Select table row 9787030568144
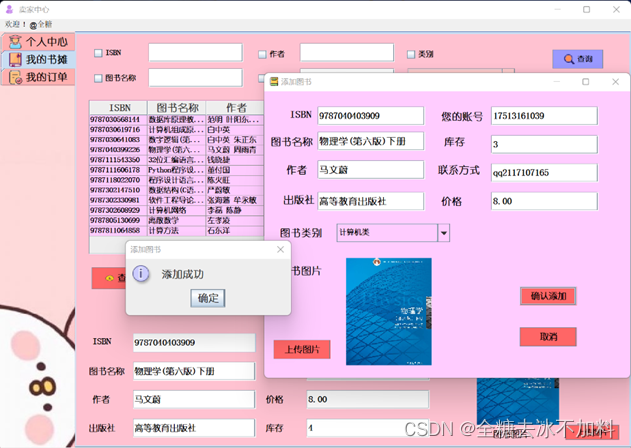 [x=177, y=120]
